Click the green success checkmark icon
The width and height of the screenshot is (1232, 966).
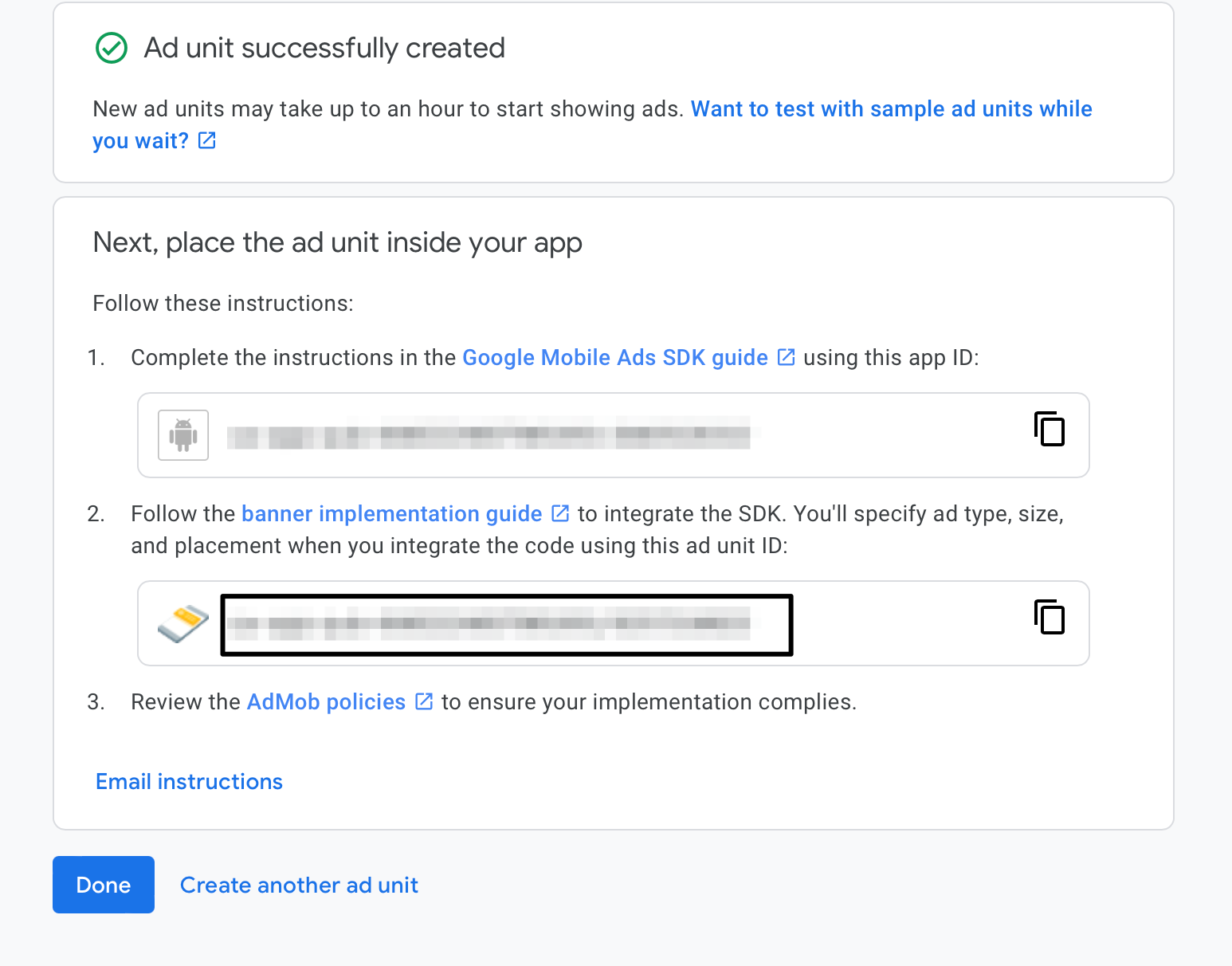(x=112, y=48)
